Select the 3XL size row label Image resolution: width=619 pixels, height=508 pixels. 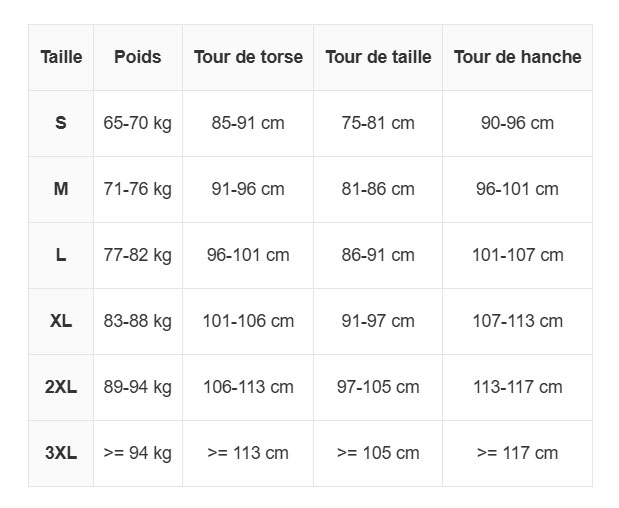[x=61, y=453]
